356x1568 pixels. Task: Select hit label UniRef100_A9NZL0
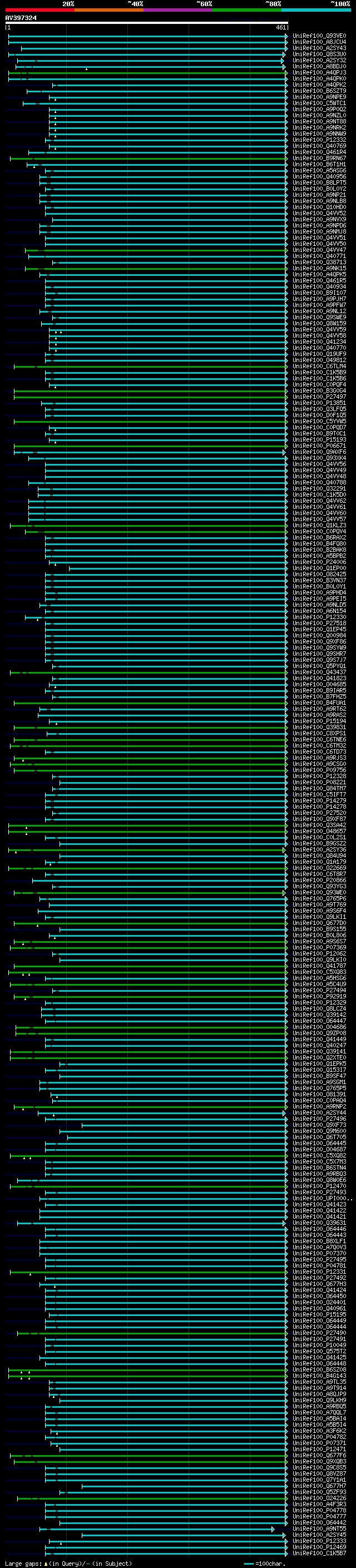(x=319, y=115)
